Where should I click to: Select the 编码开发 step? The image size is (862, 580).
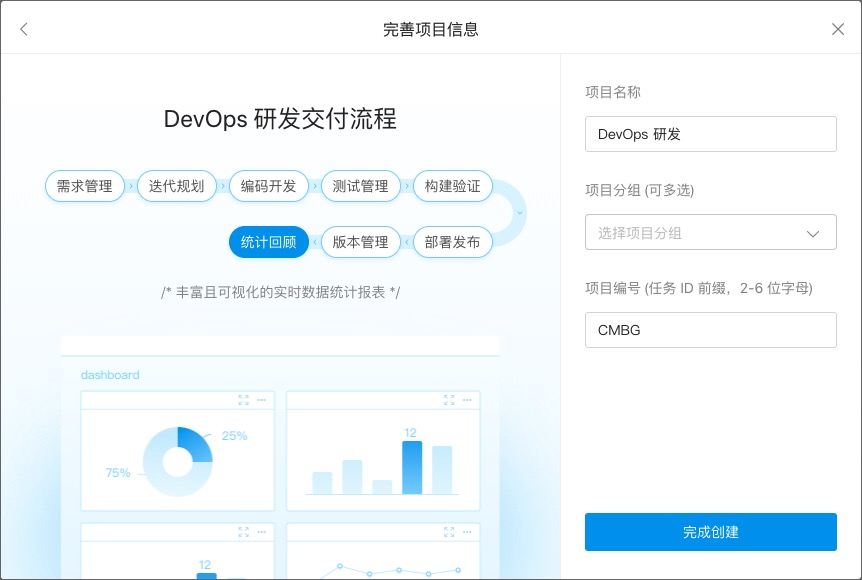(268, 186)
